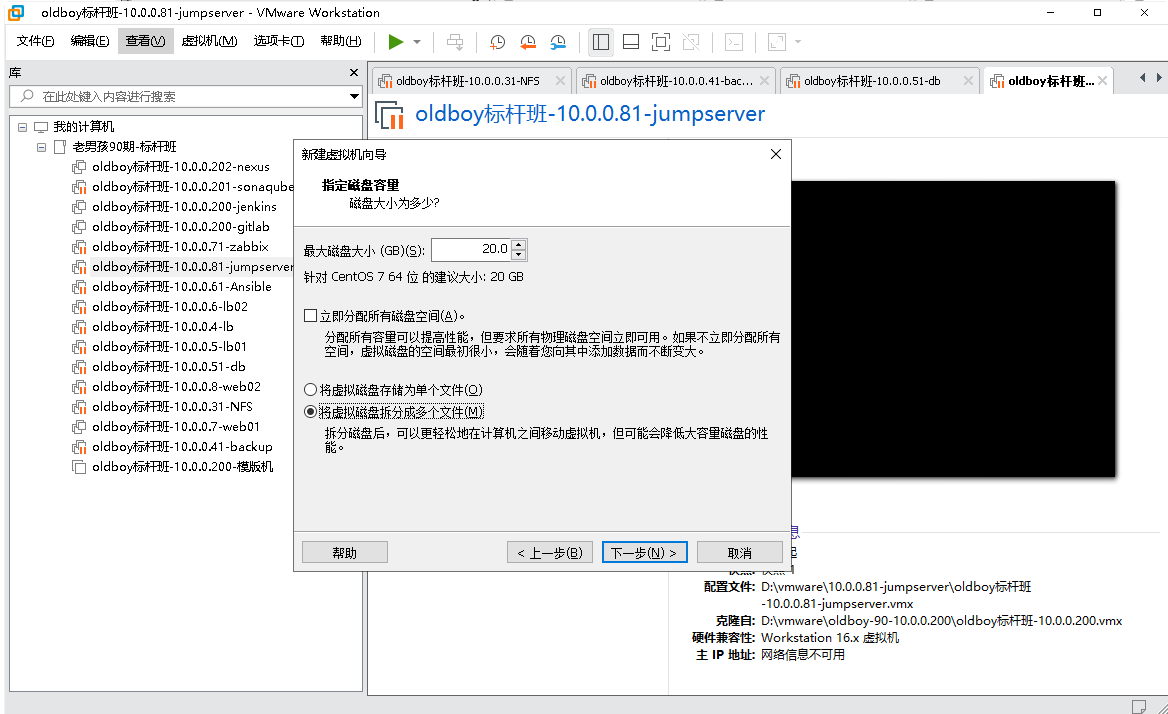The image size is (1168, 714).
Task: Click the 帮助 button in wizard
Action: (345, 552)
